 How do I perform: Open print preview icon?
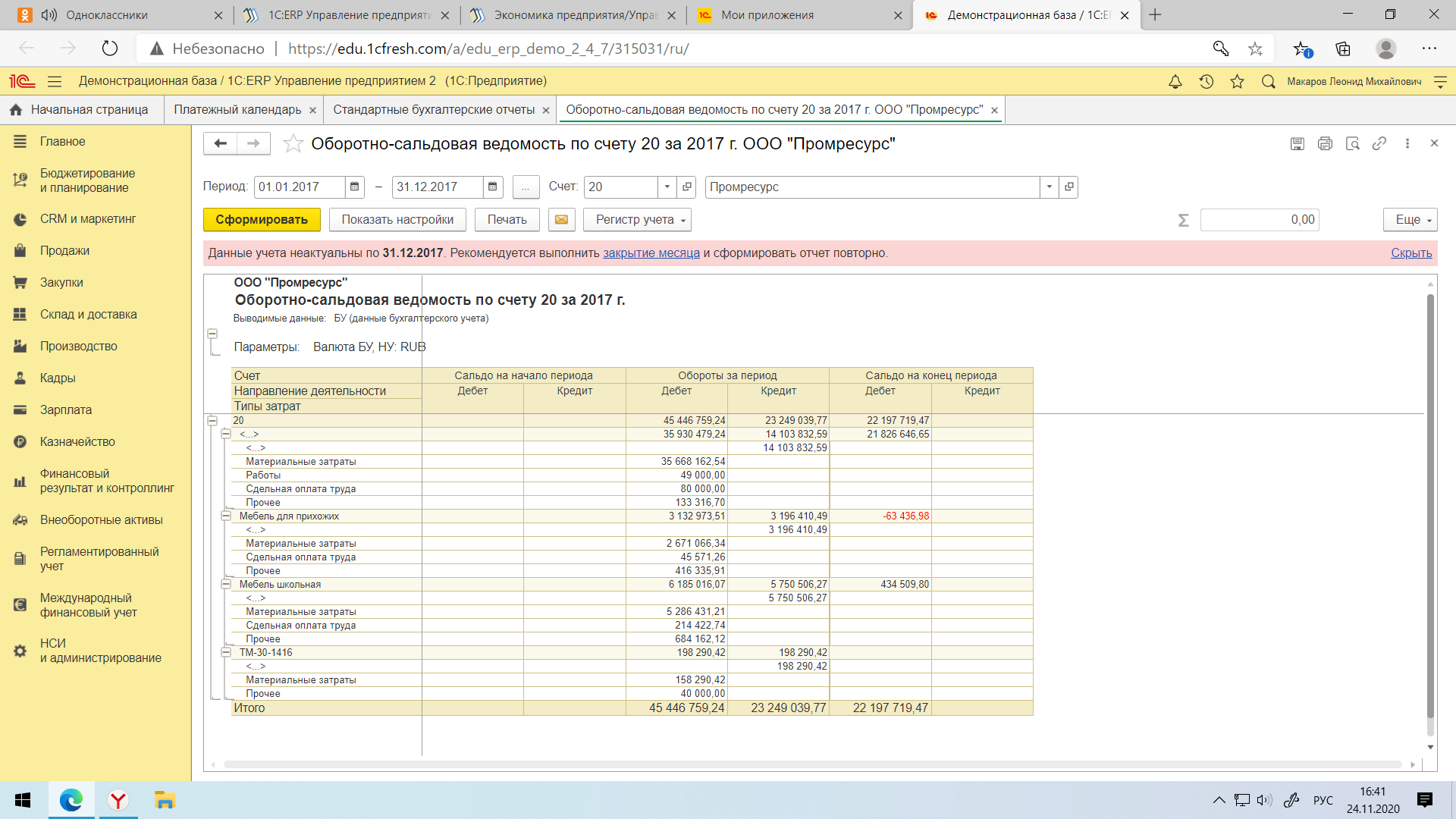(x=1352, y=143)
